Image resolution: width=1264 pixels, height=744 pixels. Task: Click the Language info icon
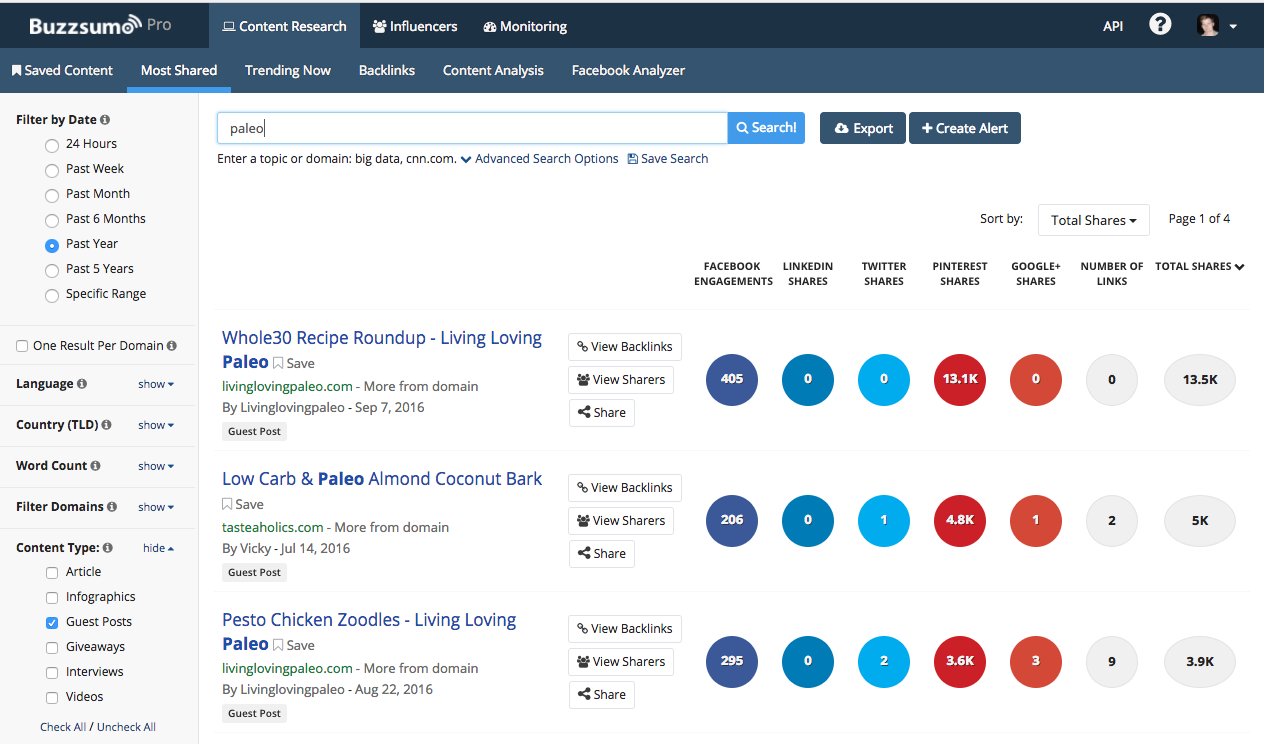coord(82,384)
